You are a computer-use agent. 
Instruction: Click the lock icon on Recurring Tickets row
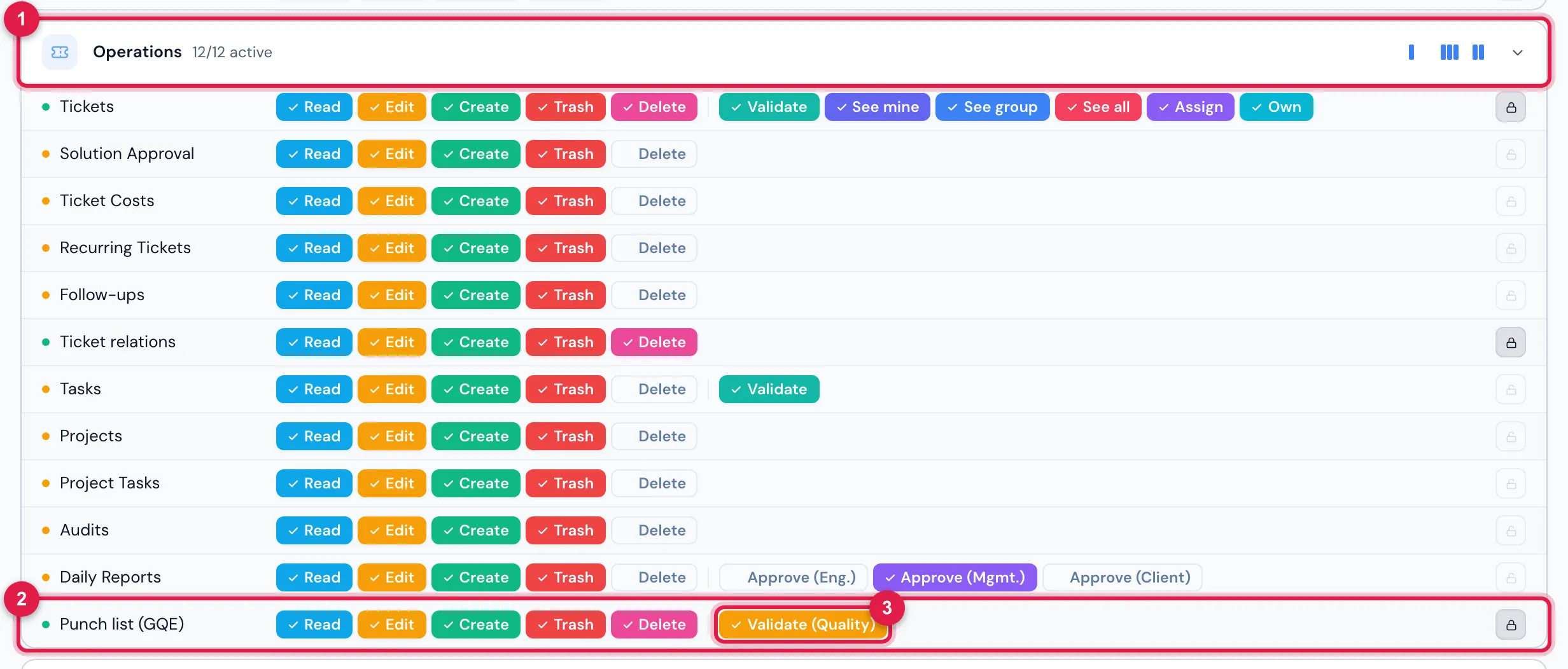1511,249
